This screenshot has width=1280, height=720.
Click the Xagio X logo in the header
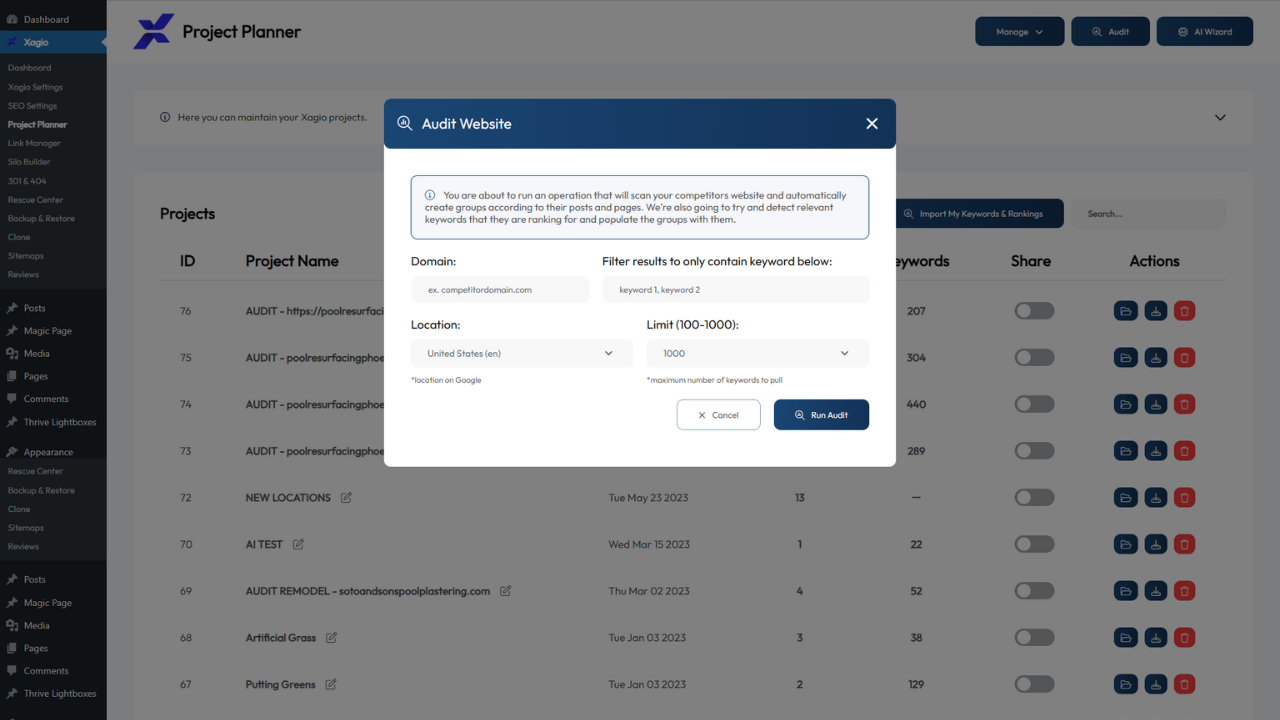coord(154,31)
